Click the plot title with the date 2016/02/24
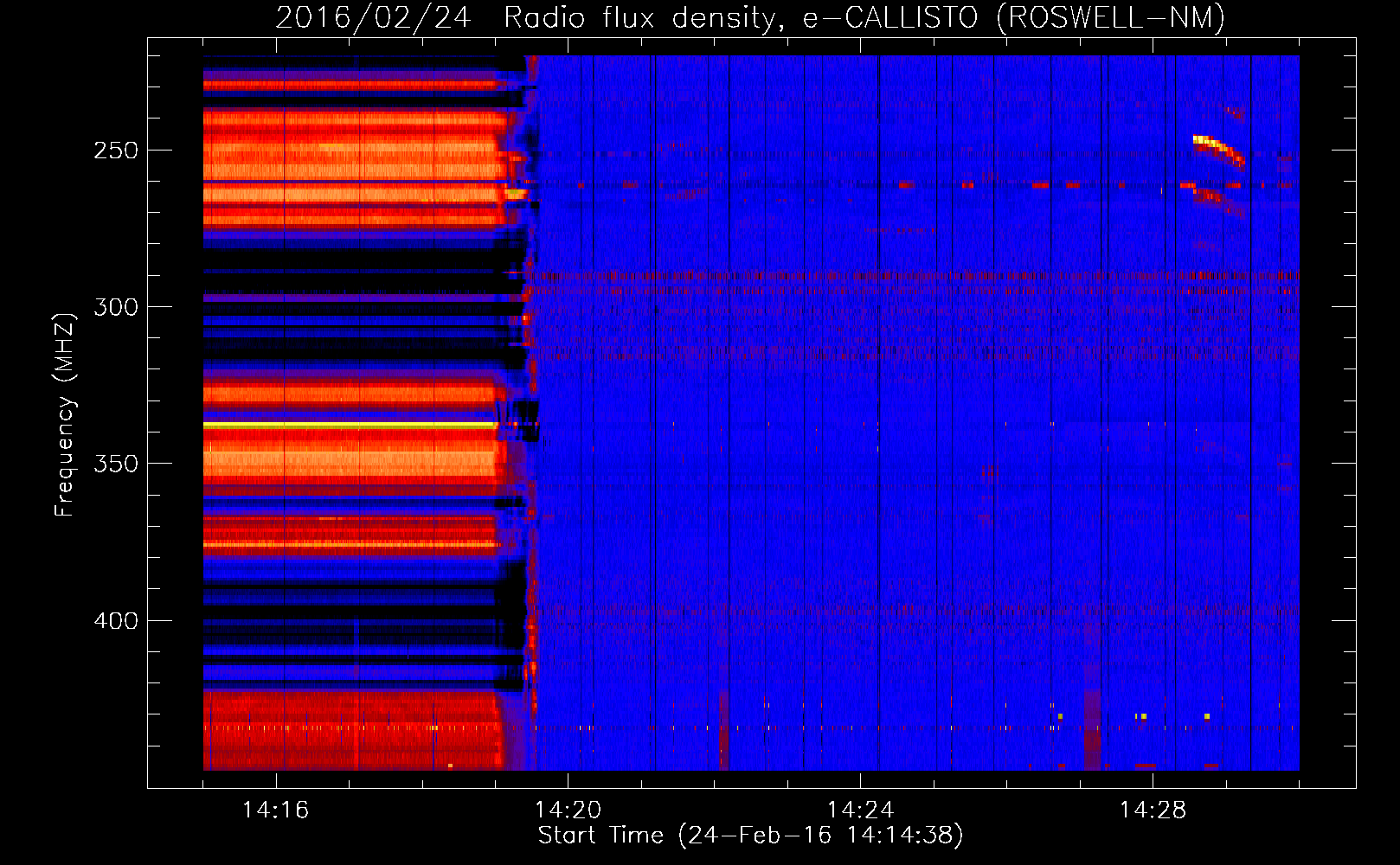 pyautogui.click(x=750, y=17)
